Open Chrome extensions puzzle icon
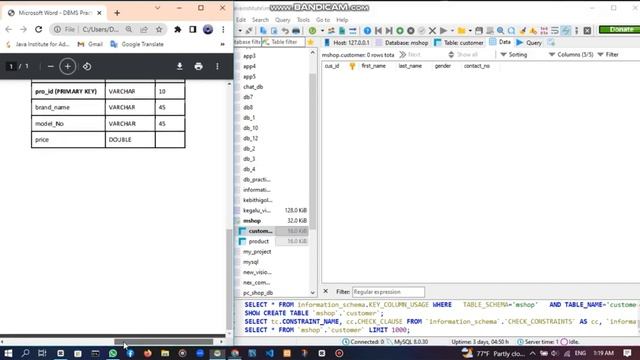The height and width of the screenshot is (360, 640). (x=178, y=29)
